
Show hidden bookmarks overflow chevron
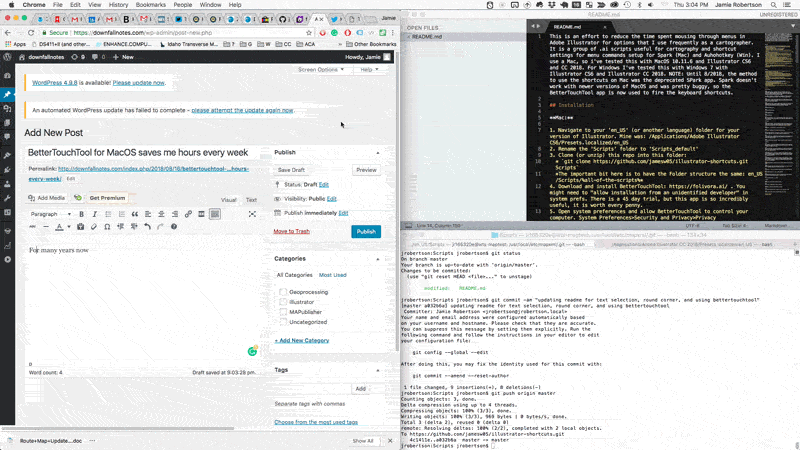(340, 44)
